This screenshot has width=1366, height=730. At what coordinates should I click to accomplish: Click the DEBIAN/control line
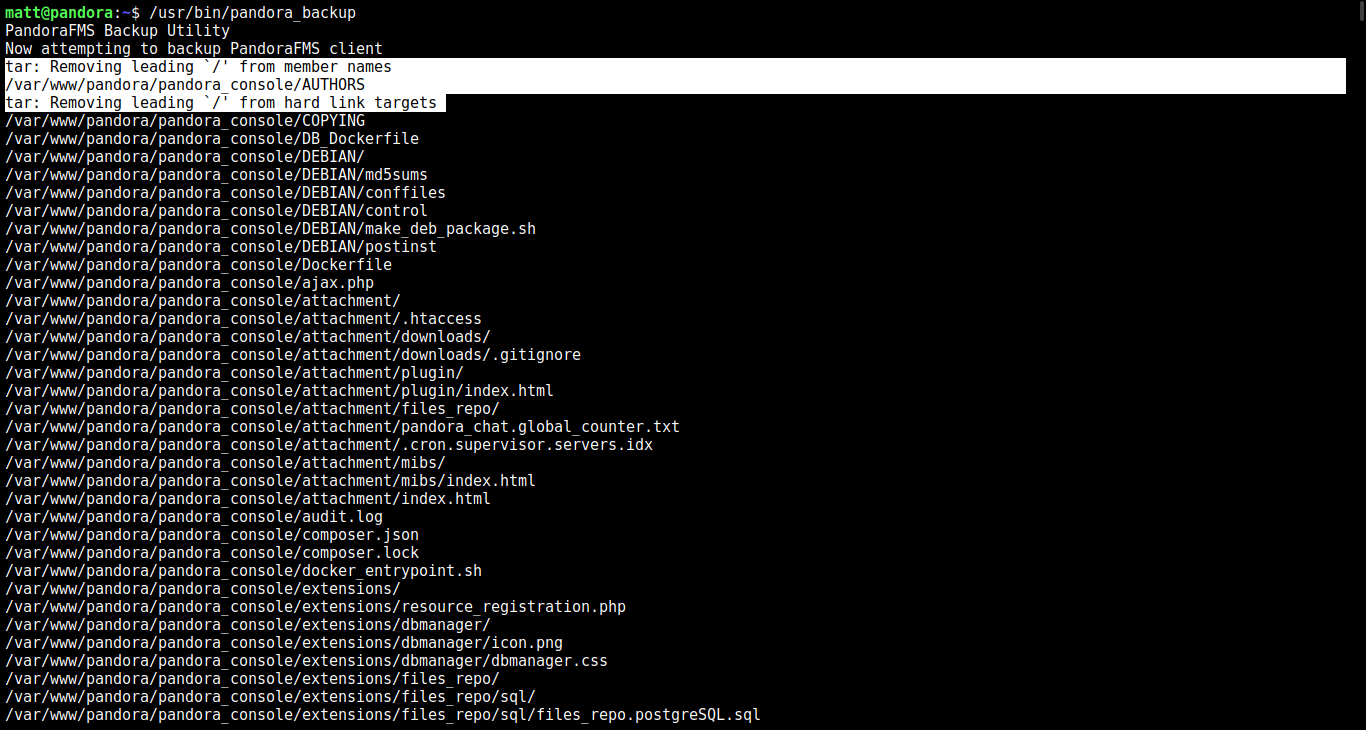click(x=216, y=211)
